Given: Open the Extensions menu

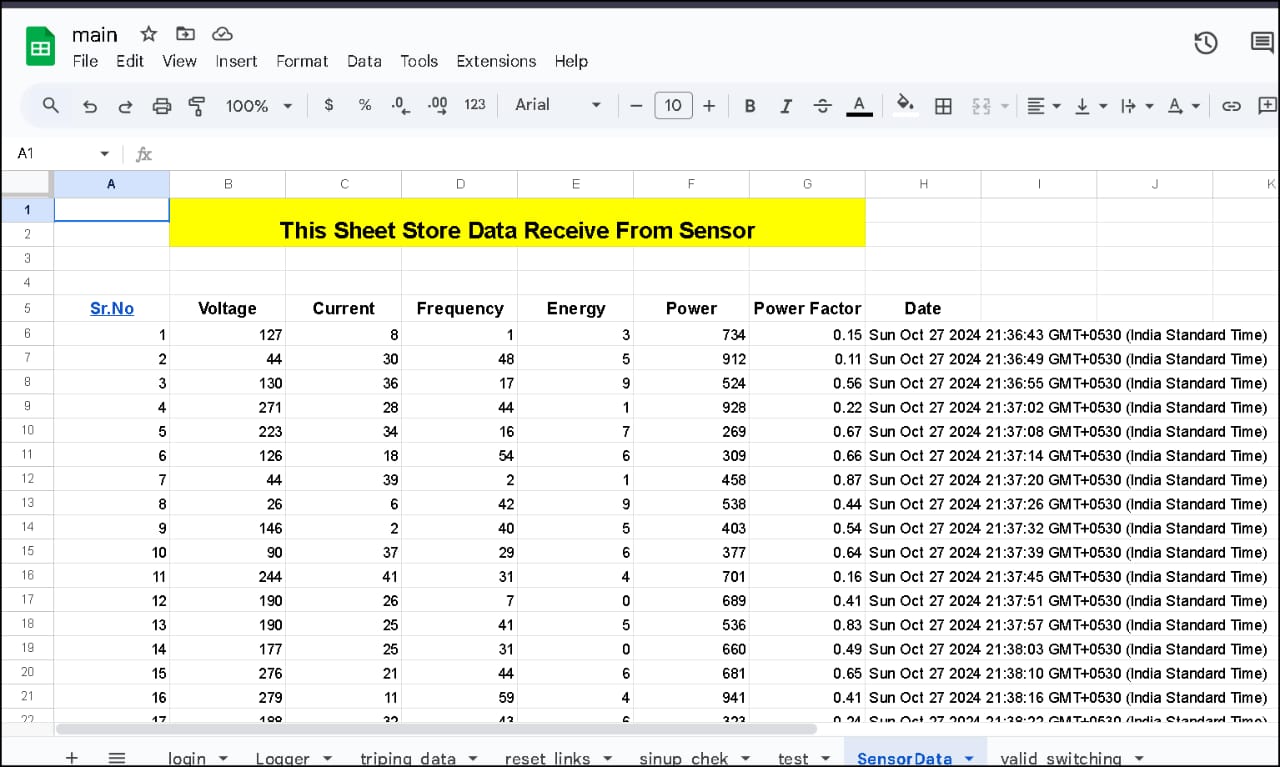Looking at the screenshot, I should click(496, 61).
